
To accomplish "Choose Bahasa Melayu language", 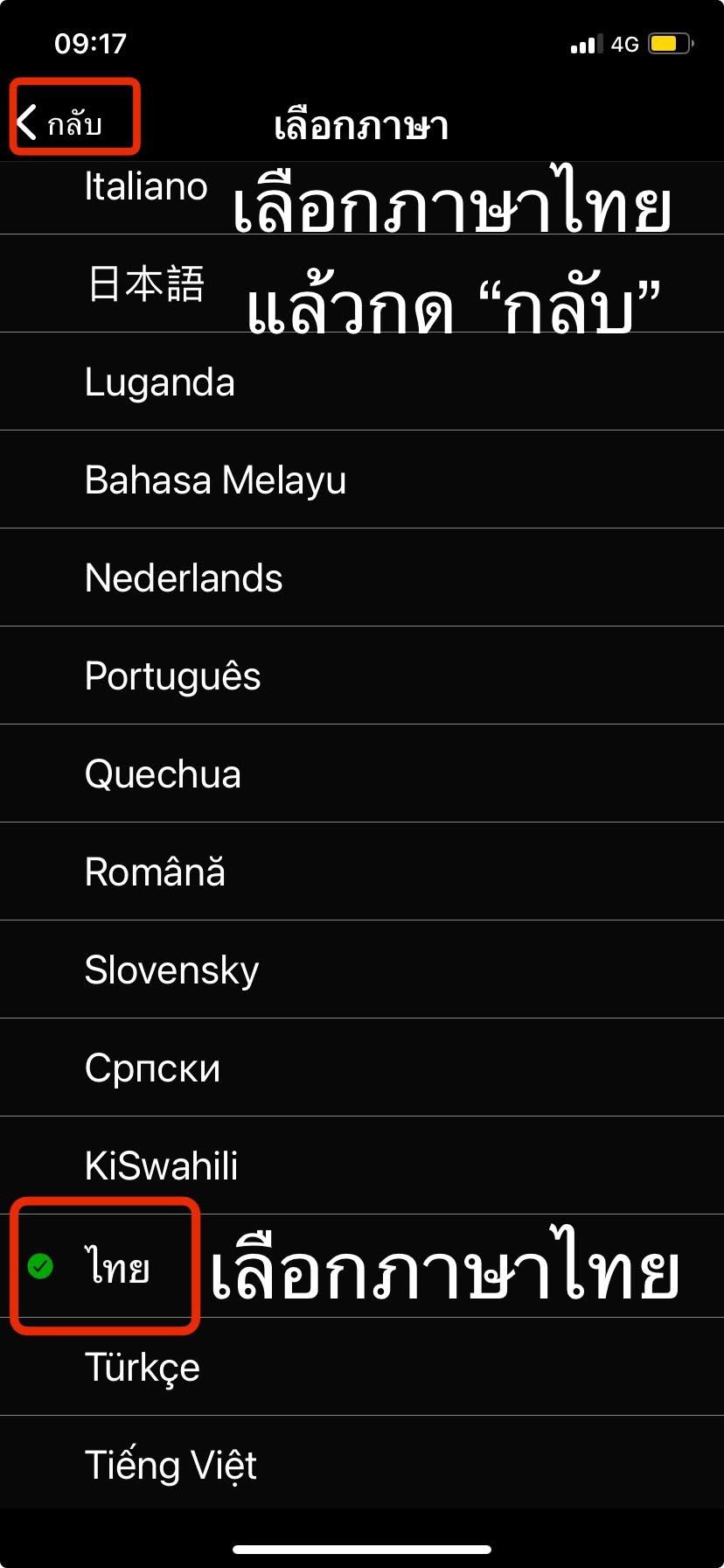I will 362,479.
